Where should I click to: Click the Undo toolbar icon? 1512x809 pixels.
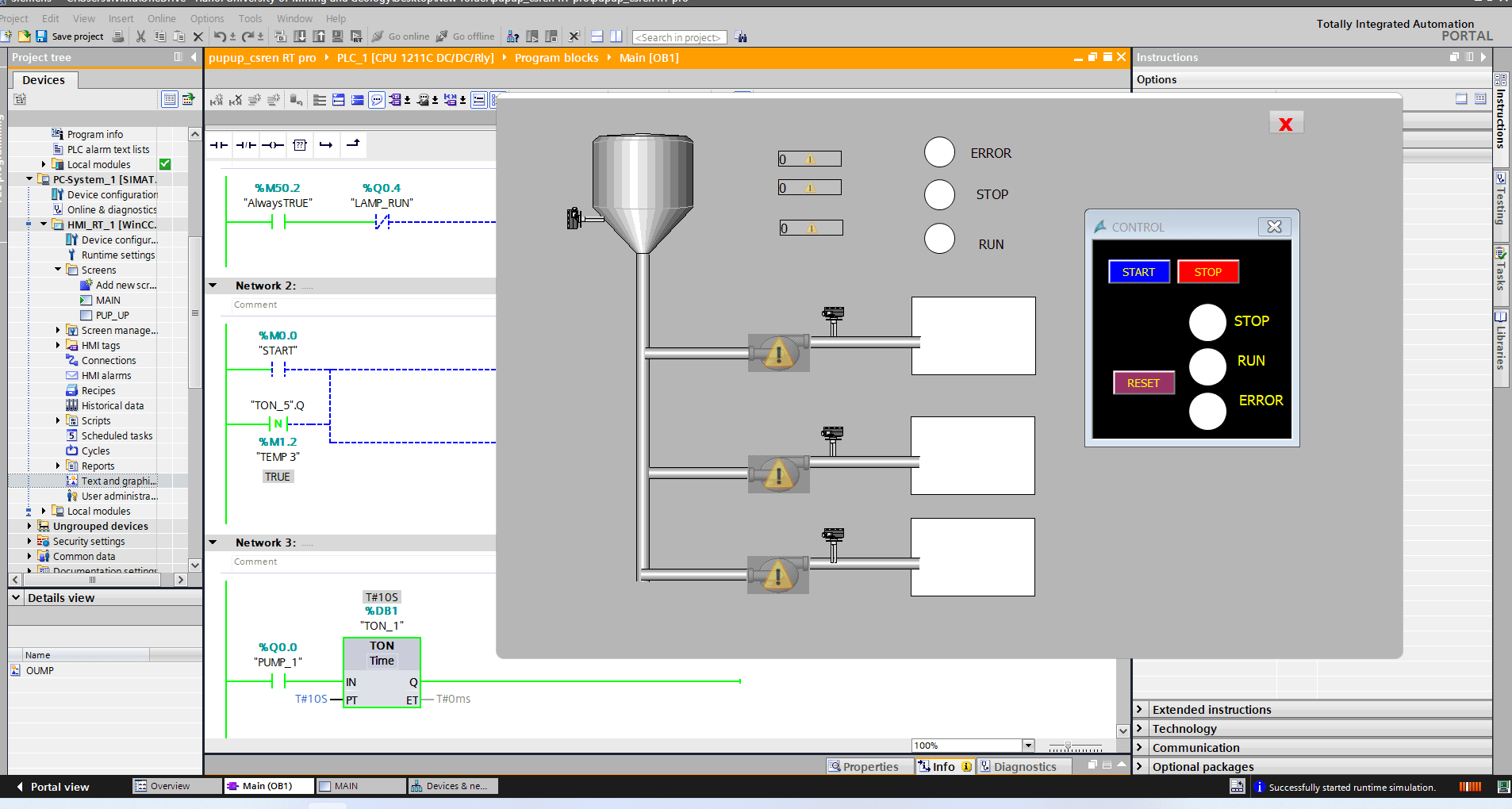pyautogui.click(x=220, y=36)
